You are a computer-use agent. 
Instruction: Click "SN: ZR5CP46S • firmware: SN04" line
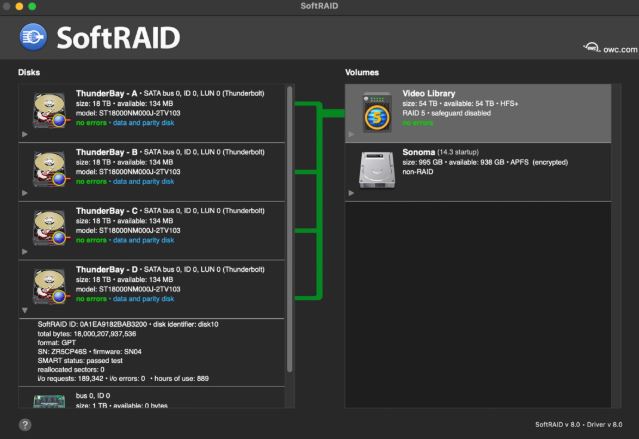[90, 352]
